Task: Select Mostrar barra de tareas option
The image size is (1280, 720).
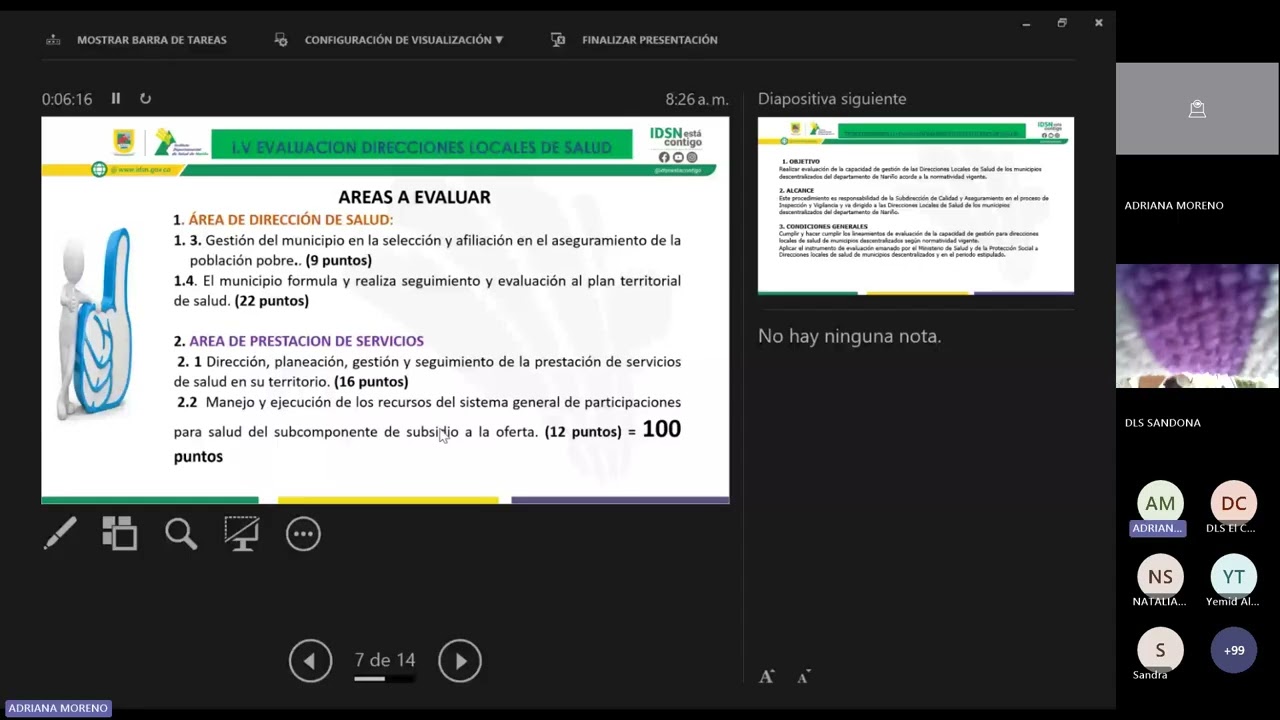Action: click(x=152, y=40)
